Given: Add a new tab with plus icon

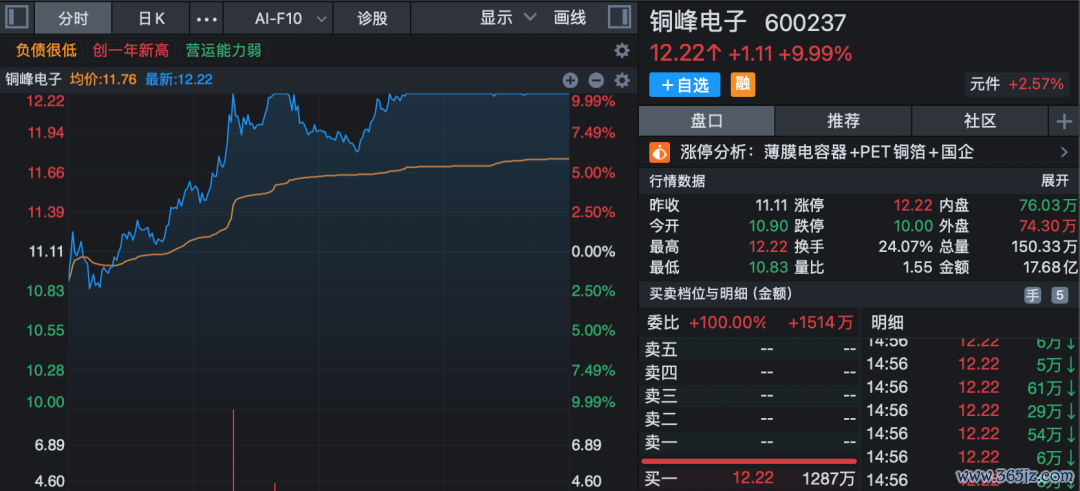Looking at the screenshot, I should (1064, 122).
